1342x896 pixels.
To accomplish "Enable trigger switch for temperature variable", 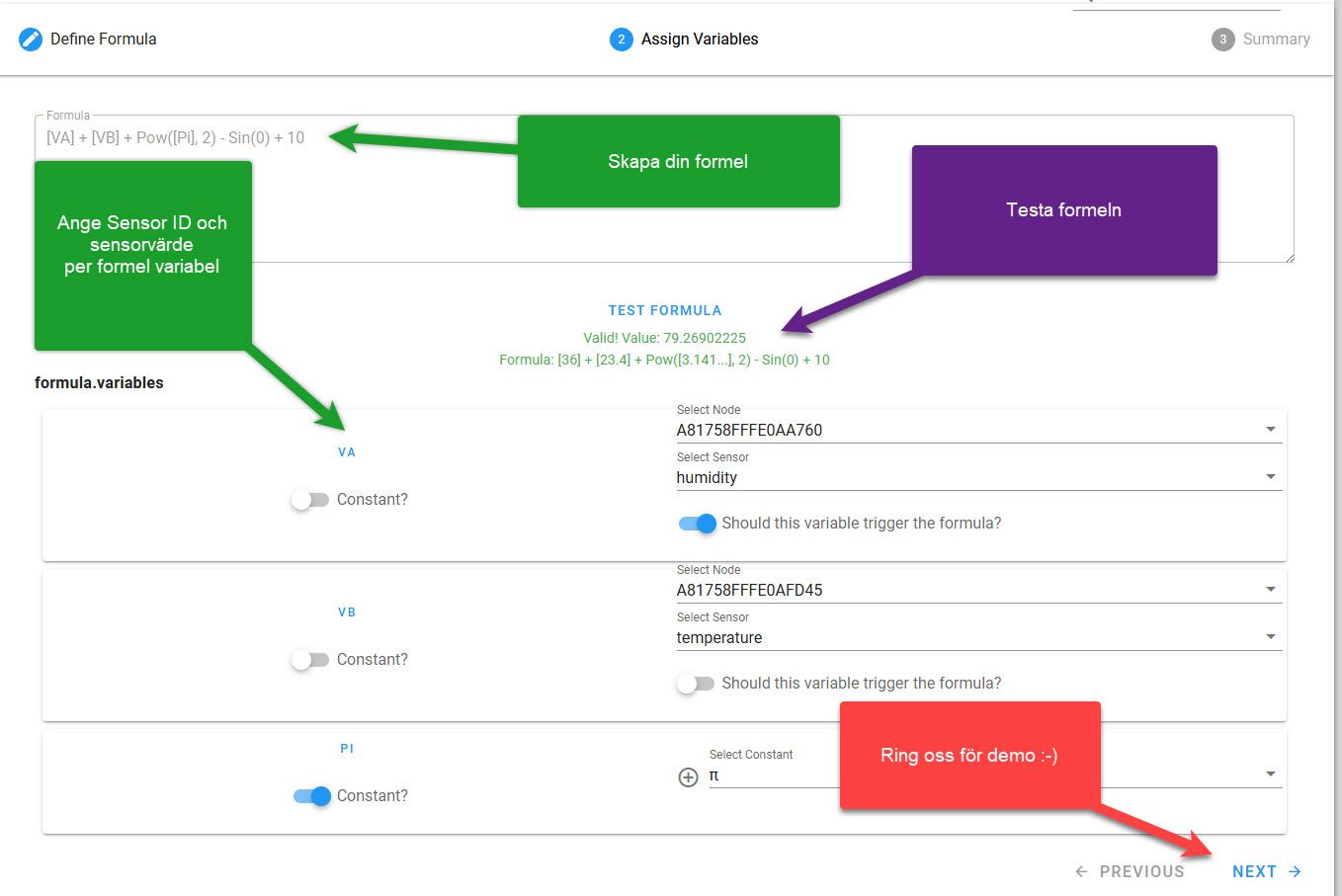I will pos(696,684).
